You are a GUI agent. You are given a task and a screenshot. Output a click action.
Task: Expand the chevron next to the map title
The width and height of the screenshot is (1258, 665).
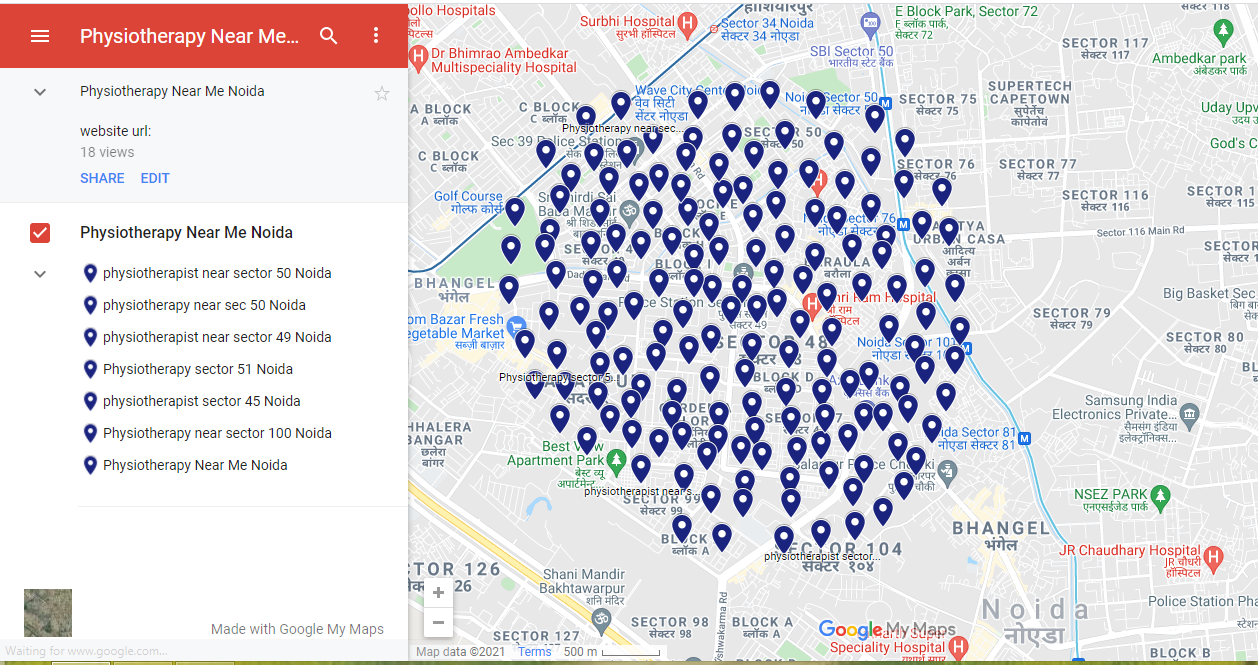(40, 91)
